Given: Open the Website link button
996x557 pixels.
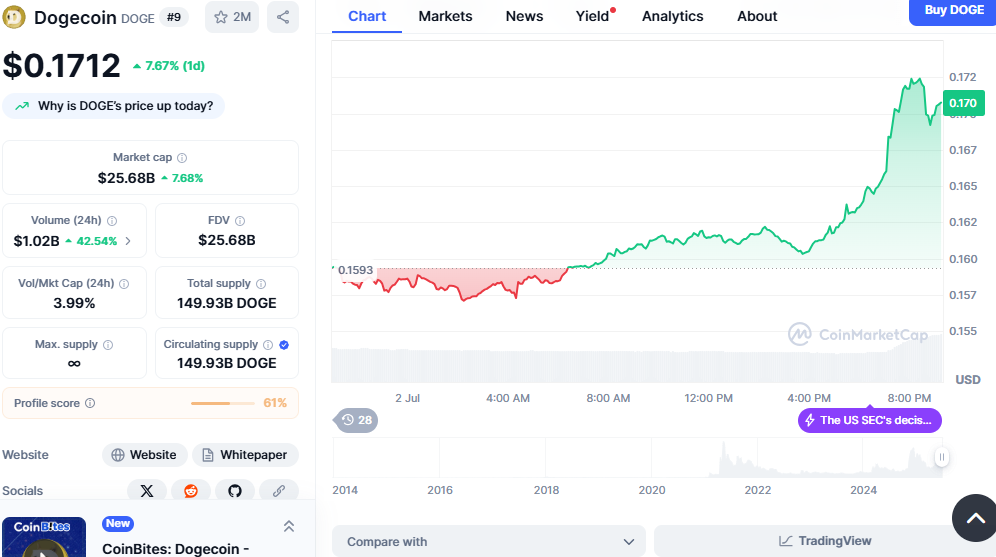Looking at the screenshot, I should tap(145, 455).
